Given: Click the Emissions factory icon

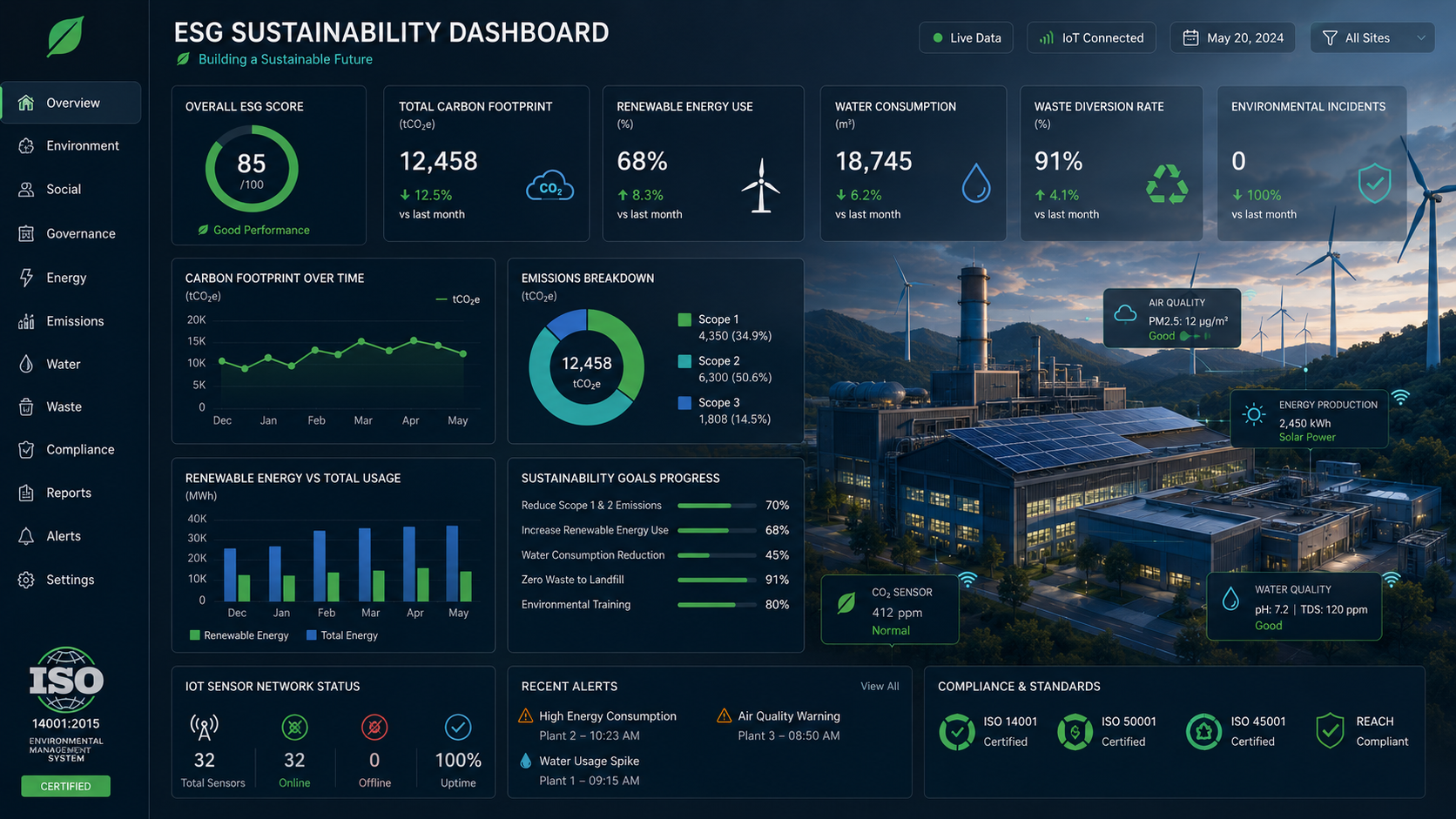Looking at the screenshot, I should (26, 321).
